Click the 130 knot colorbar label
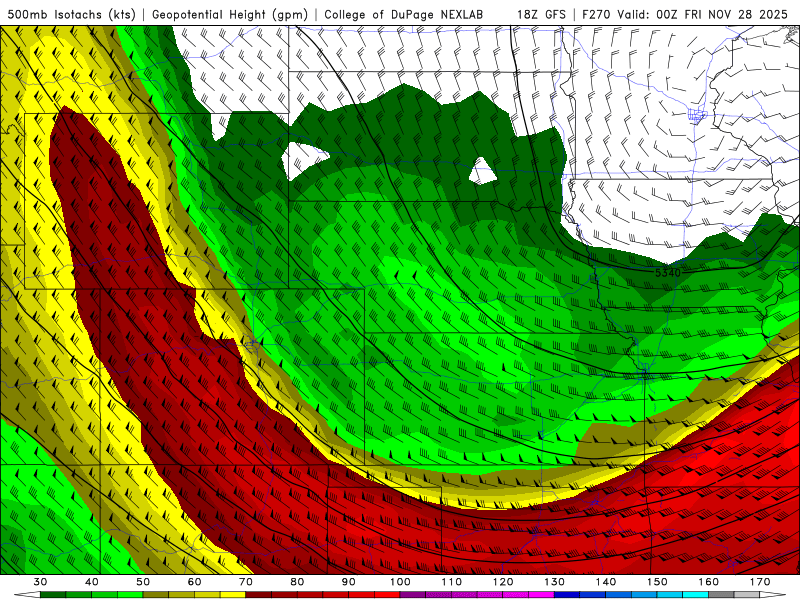Viewport: 800px width, 600px height. tap(555, 582)
